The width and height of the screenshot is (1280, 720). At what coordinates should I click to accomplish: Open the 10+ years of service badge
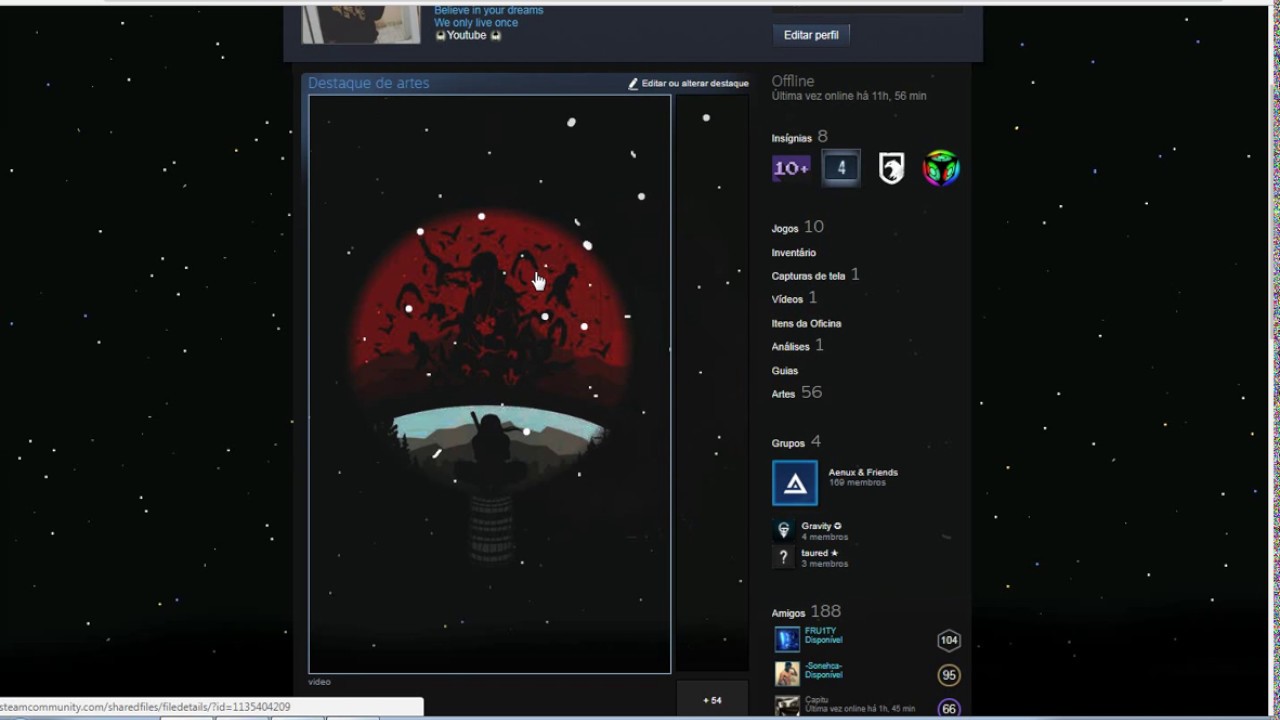[791, 168]
